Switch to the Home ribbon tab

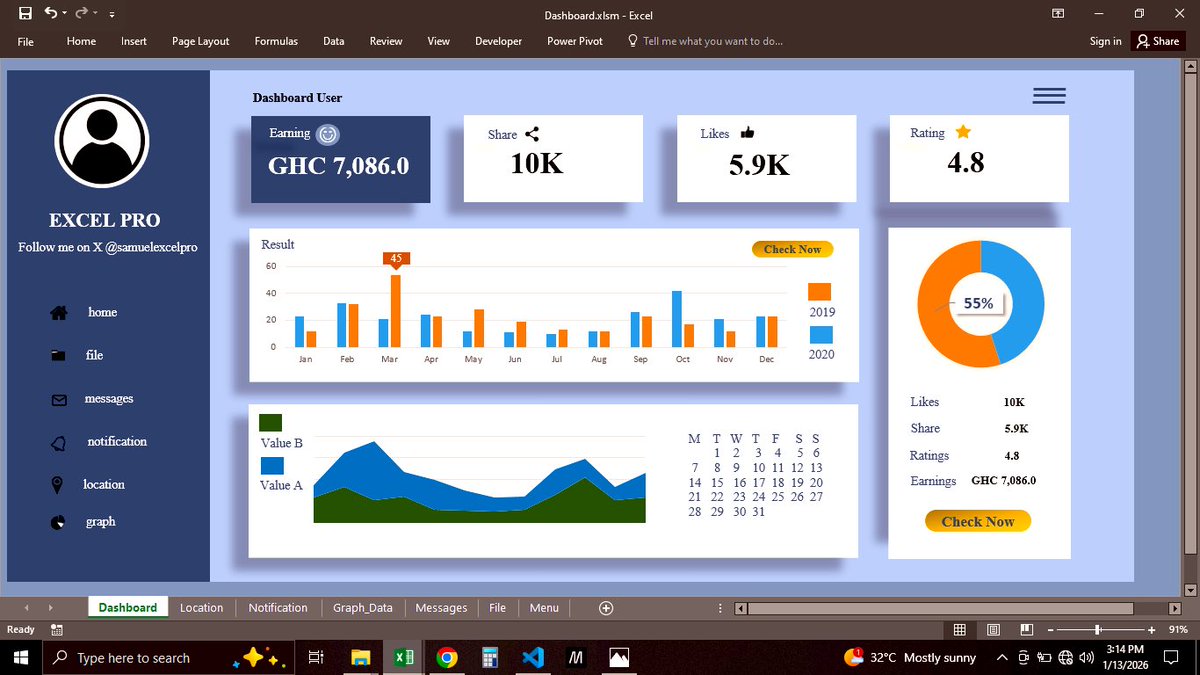[x=81, y=41]
